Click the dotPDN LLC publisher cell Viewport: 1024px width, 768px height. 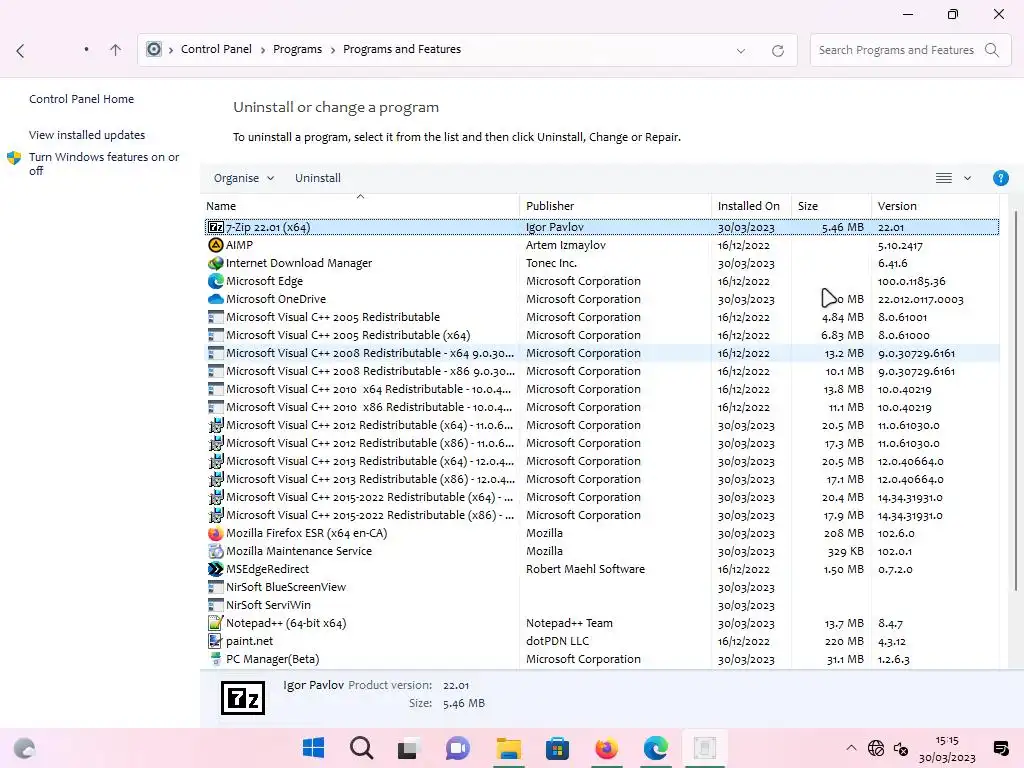(557, 641)
